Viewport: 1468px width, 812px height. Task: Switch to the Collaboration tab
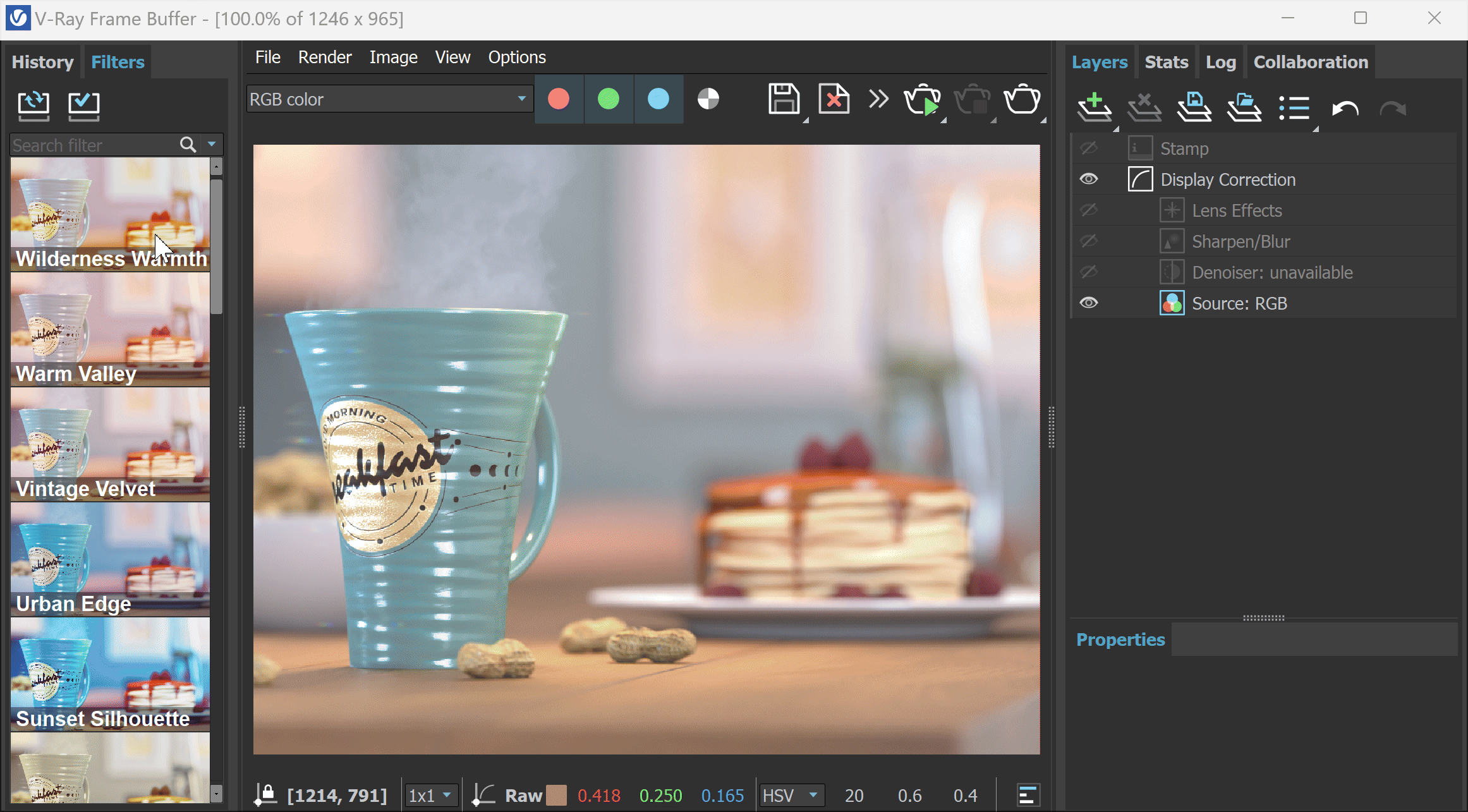1311,62
